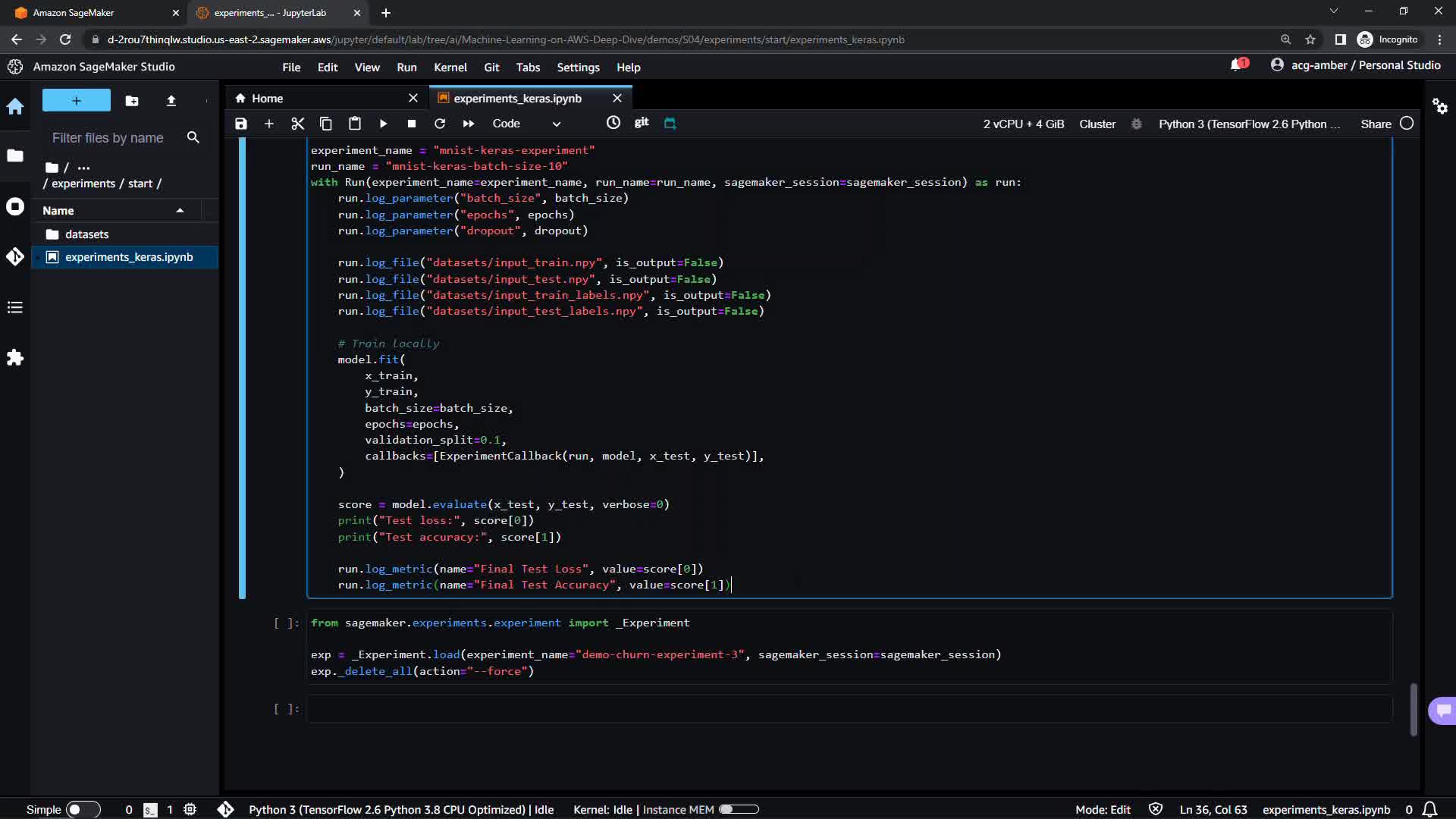Toggle the Simple interface mode switch

[x=83, y=809]
